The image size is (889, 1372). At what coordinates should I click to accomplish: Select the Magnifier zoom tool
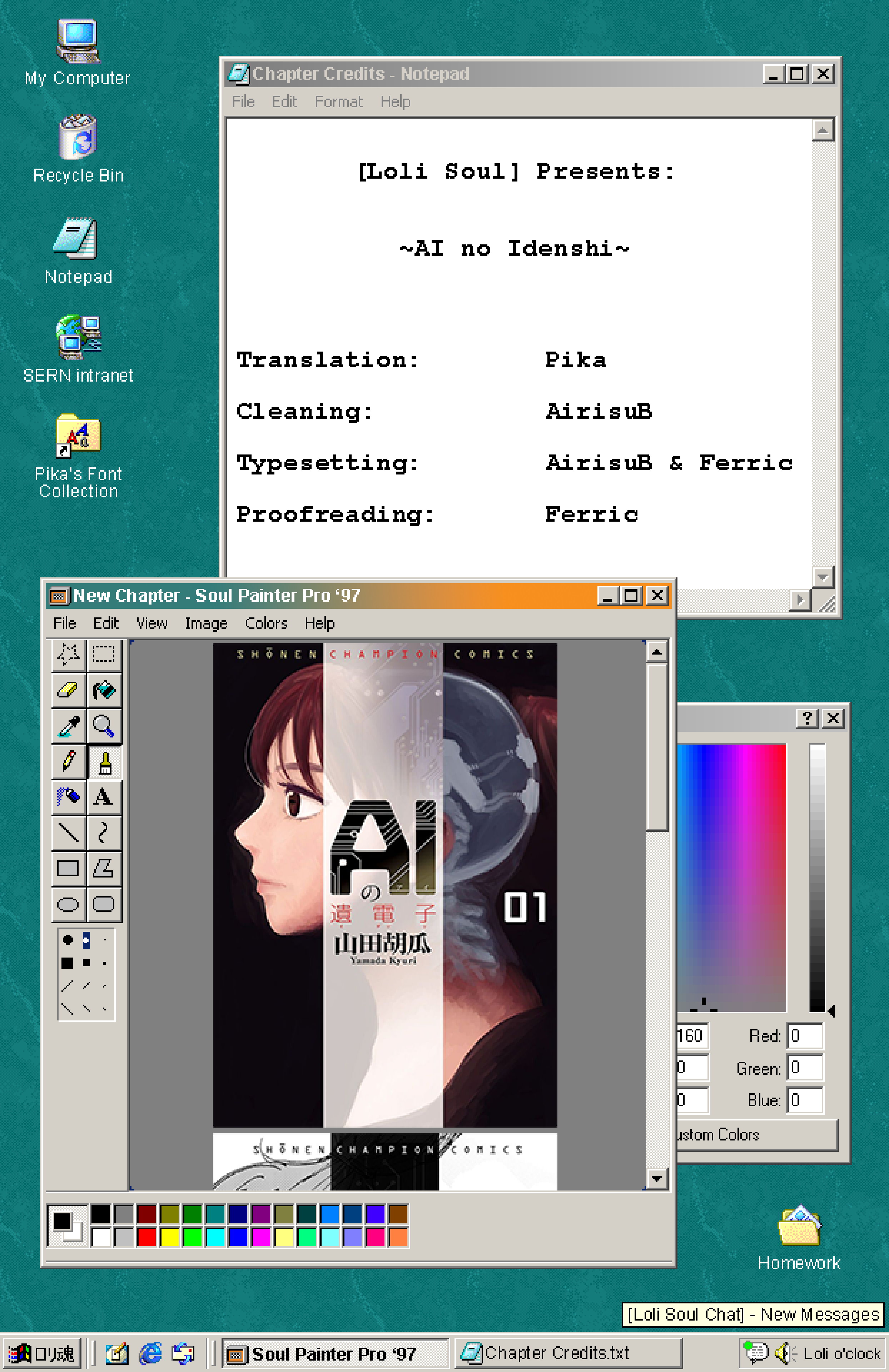coord(104,726)
